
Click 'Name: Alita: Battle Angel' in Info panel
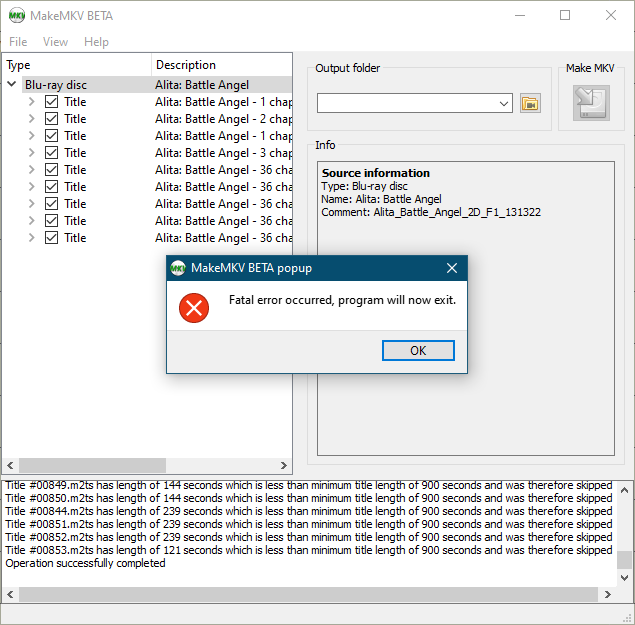pos(381,199)
